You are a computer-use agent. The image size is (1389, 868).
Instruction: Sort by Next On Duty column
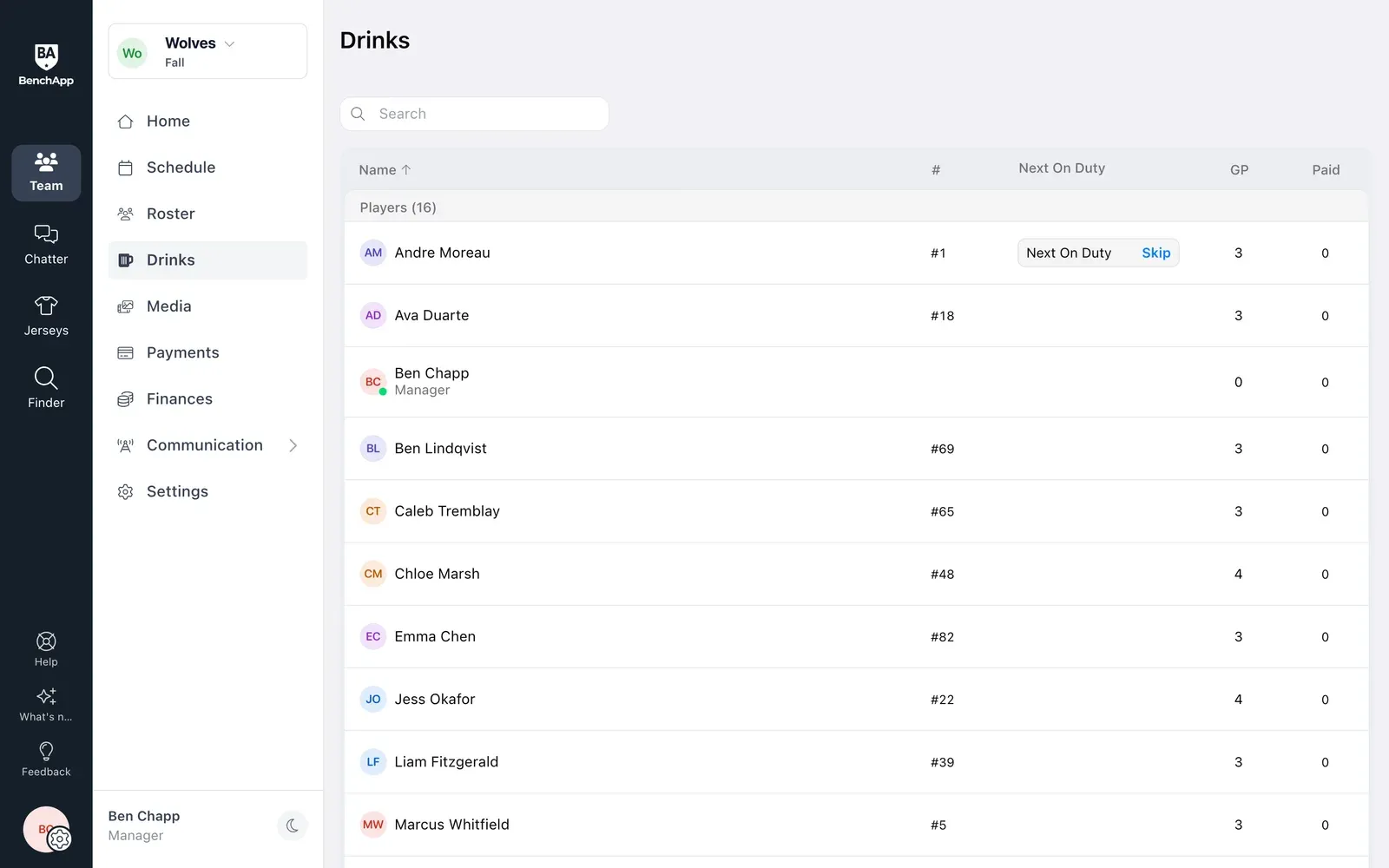1062,168
